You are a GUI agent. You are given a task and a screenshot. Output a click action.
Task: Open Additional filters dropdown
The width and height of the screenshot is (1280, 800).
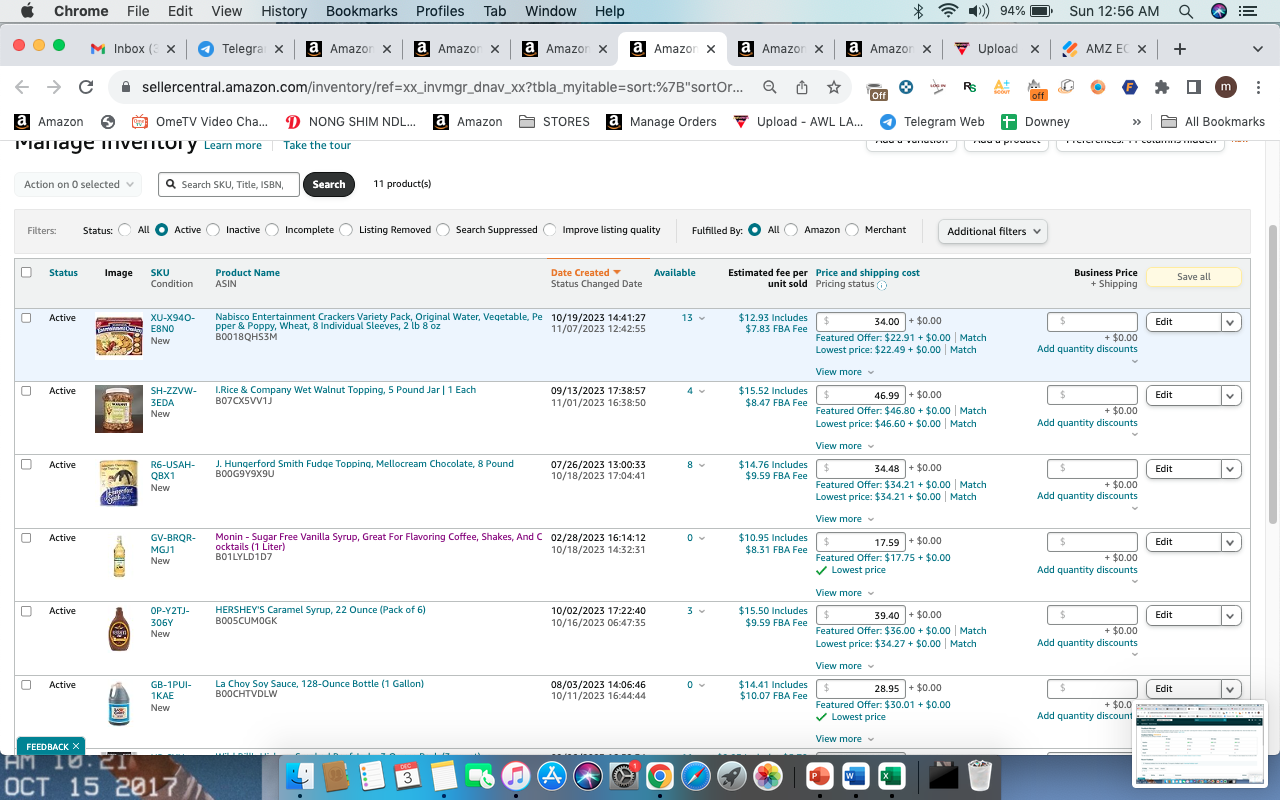click(x=993, y=231)
